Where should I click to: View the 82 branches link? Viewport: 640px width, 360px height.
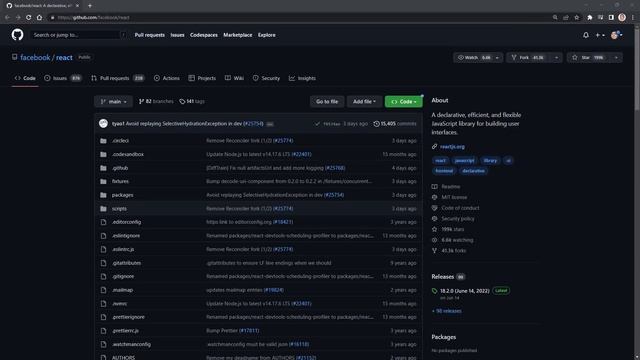pyautogui.click(x=156, y=101)
